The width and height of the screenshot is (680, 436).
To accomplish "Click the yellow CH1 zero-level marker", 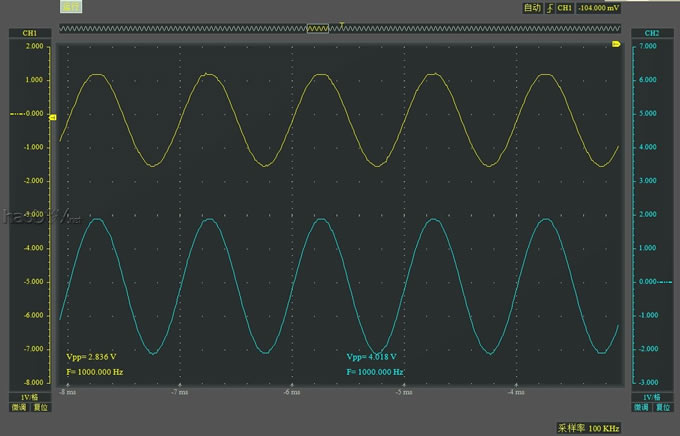I will pyautogui.click(x=53, y=115).
